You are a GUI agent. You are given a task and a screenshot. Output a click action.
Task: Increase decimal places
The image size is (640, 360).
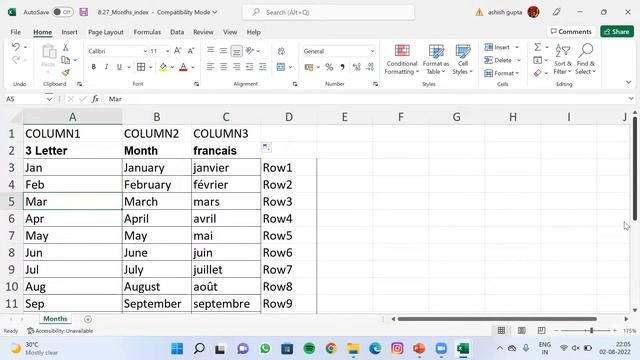356,67
